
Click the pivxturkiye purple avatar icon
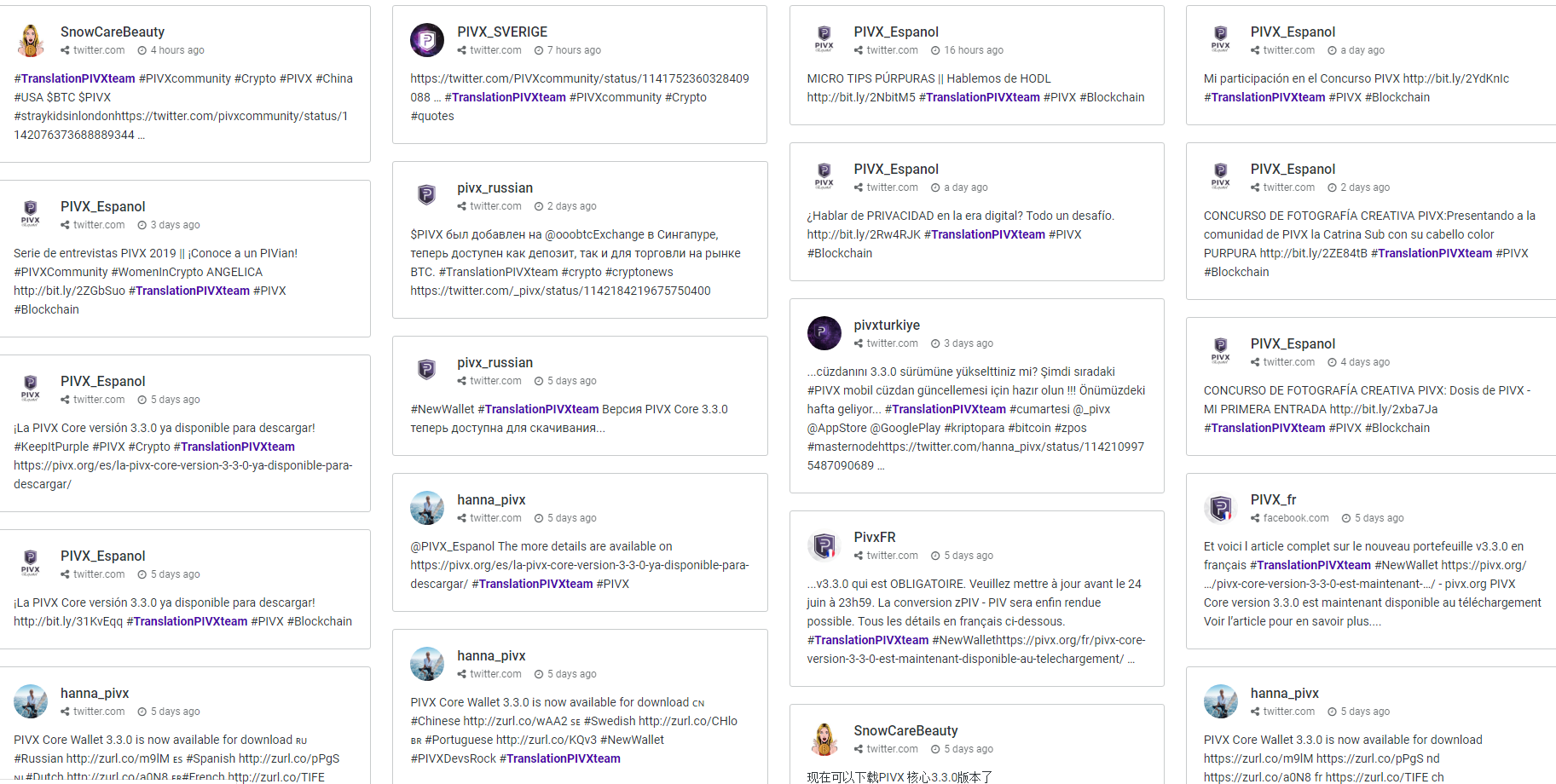824,333
